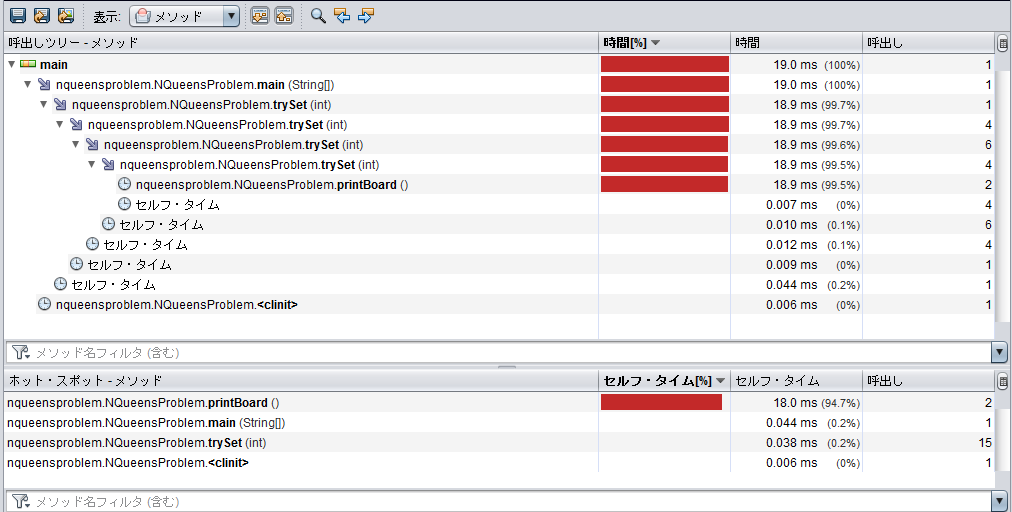Click the save snapshot disk icon
This screenshot has width=1012, height=512.
(17, 16)
